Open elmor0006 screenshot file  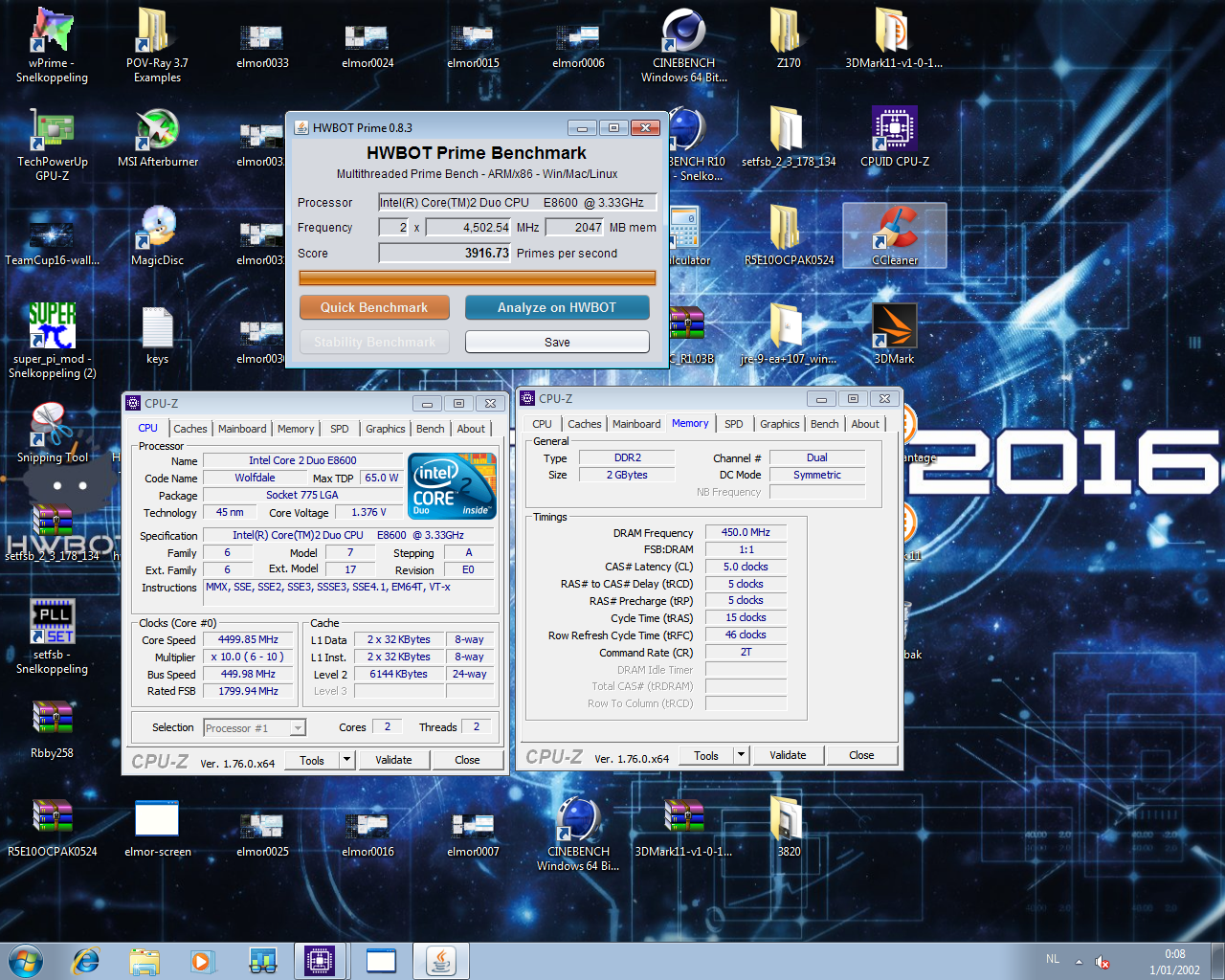(x=578, y=38)
